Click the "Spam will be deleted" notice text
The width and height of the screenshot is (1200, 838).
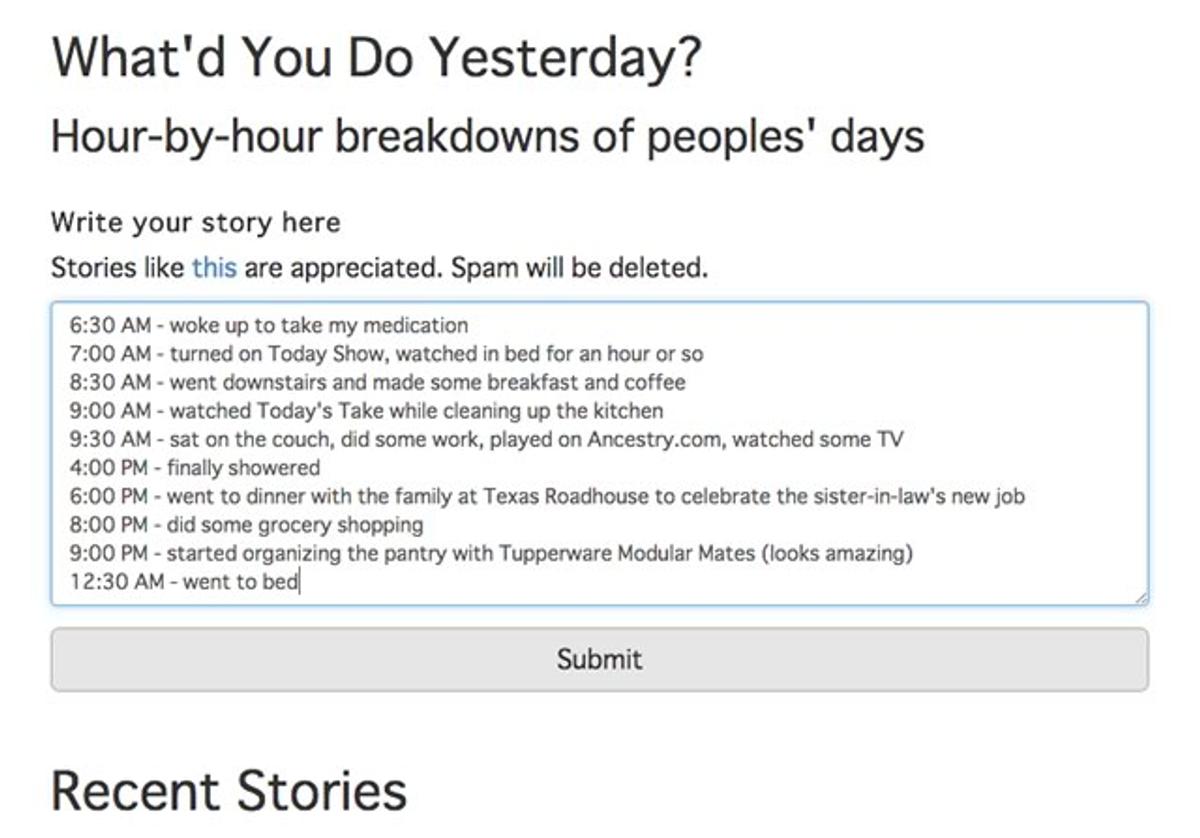pyautogui.click(x=579, y=268)
